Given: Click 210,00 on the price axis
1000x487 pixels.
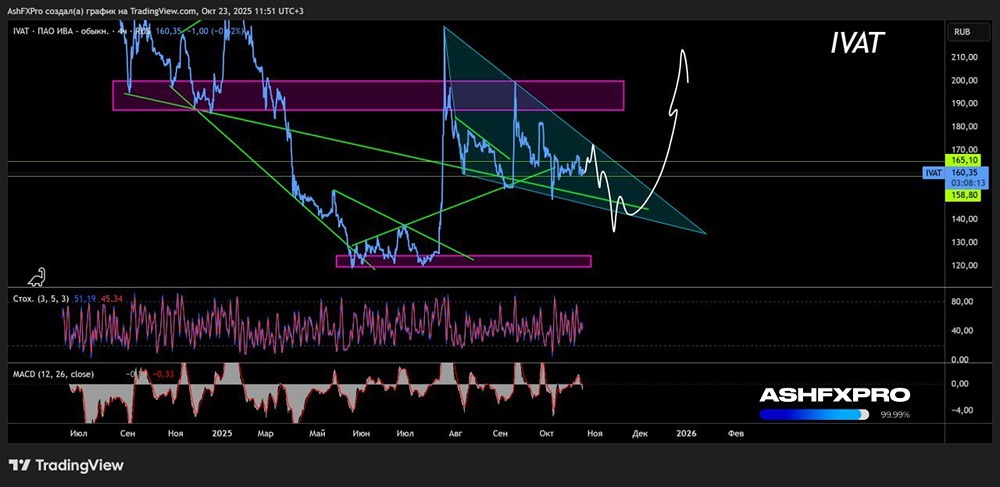Looking at the screenshot, I should coord(966,57).
